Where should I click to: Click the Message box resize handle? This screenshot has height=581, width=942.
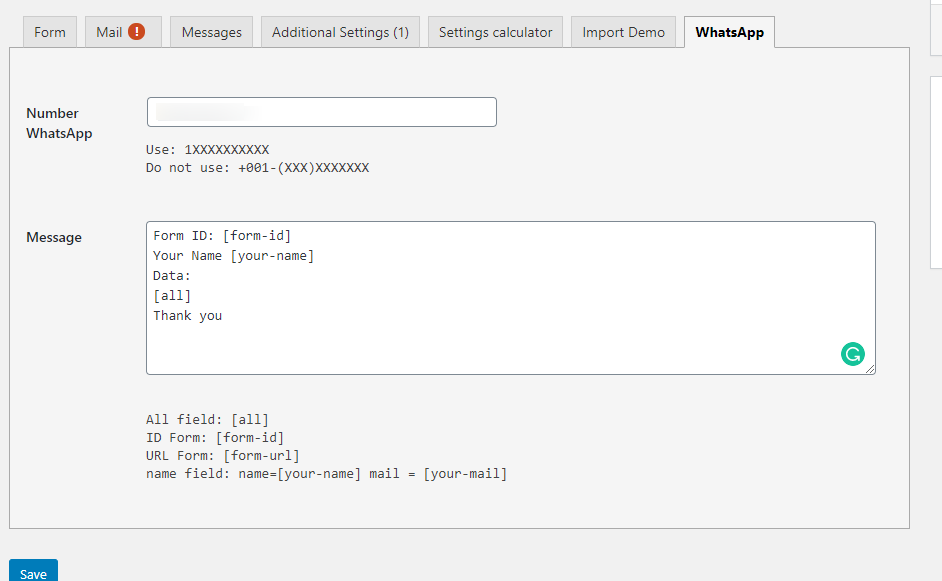point(870,369)
